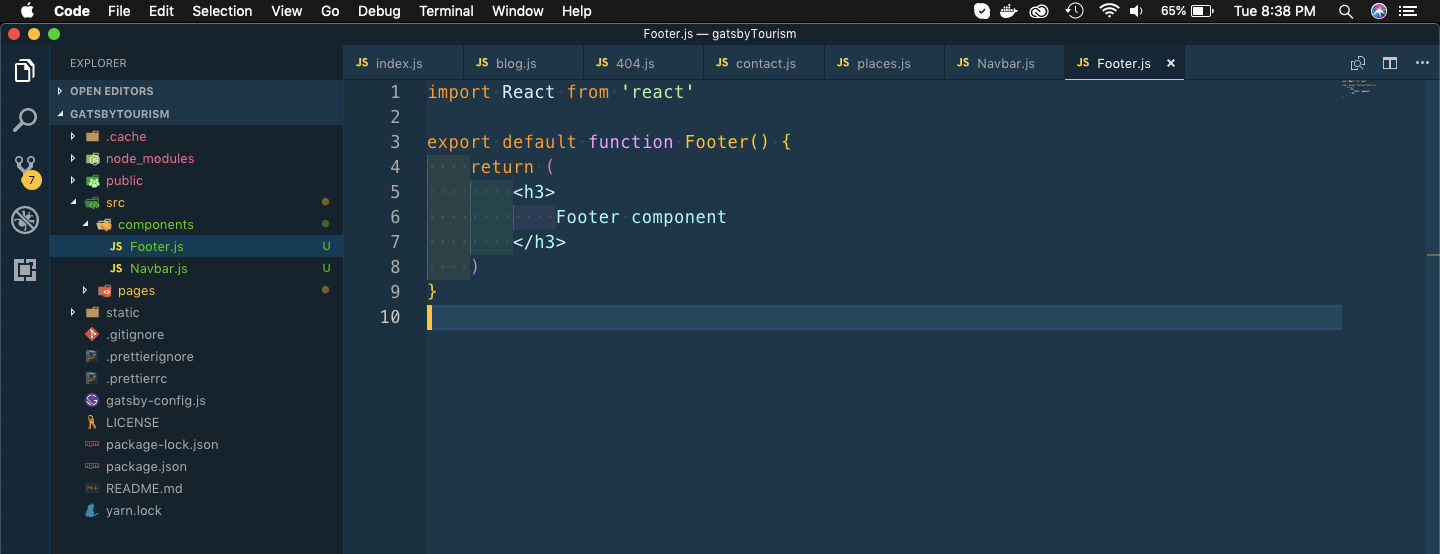This screenshot has height=554, width=1440.
Task: Open the Go menu
Action: click(x=330, y=11)
